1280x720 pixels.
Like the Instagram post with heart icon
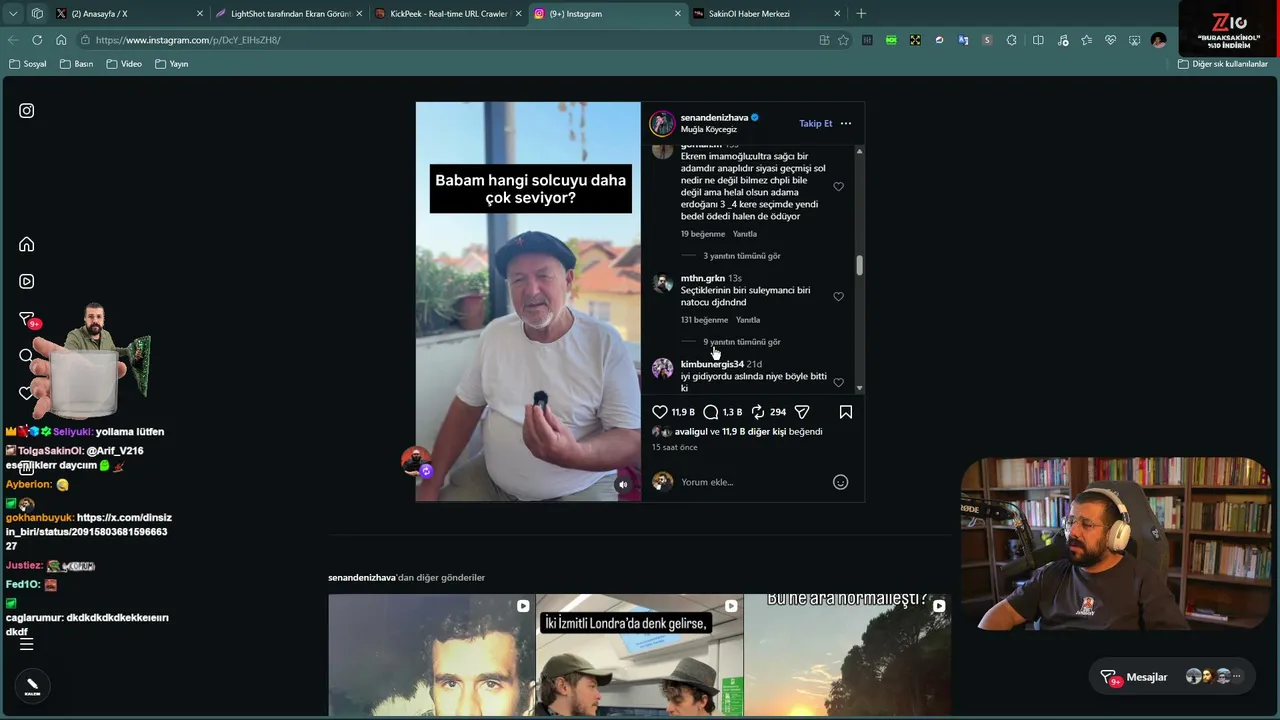660,412
